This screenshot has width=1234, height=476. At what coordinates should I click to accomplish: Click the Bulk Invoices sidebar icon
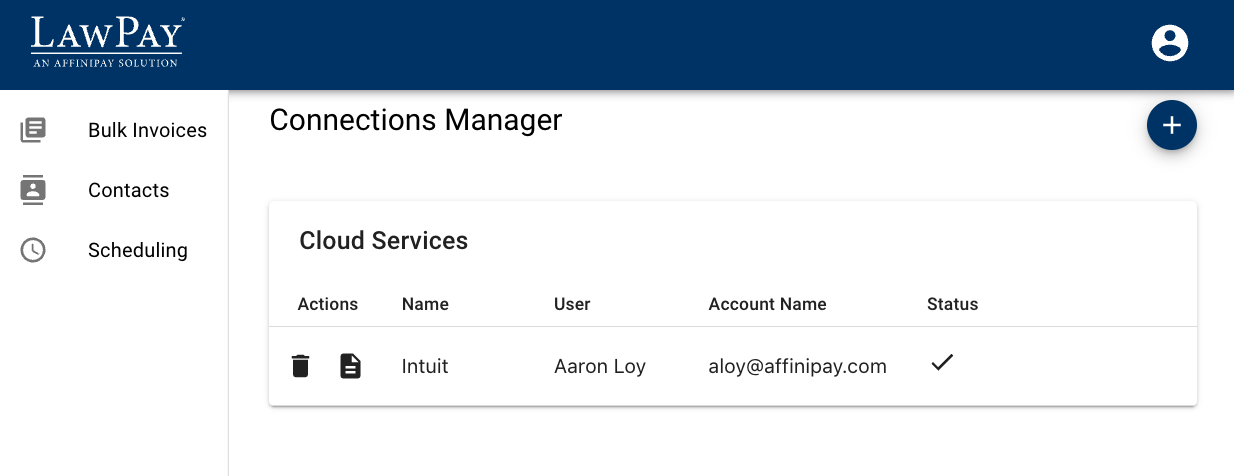[33, 130]
